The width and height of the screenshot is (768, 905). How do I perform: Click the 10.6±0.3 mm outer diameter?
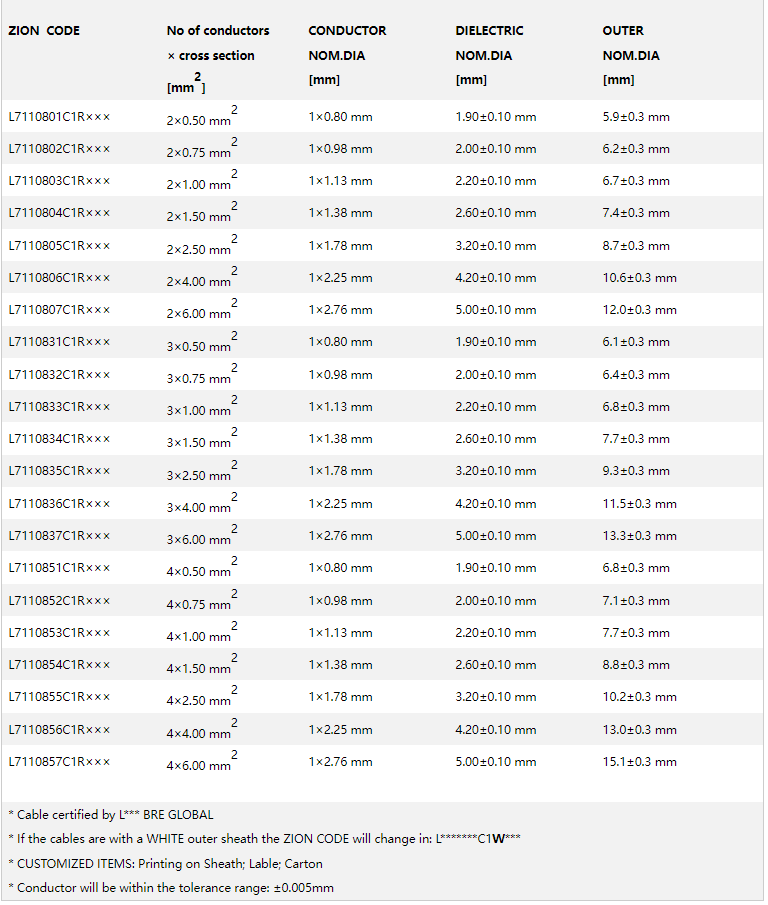point(639,278)
